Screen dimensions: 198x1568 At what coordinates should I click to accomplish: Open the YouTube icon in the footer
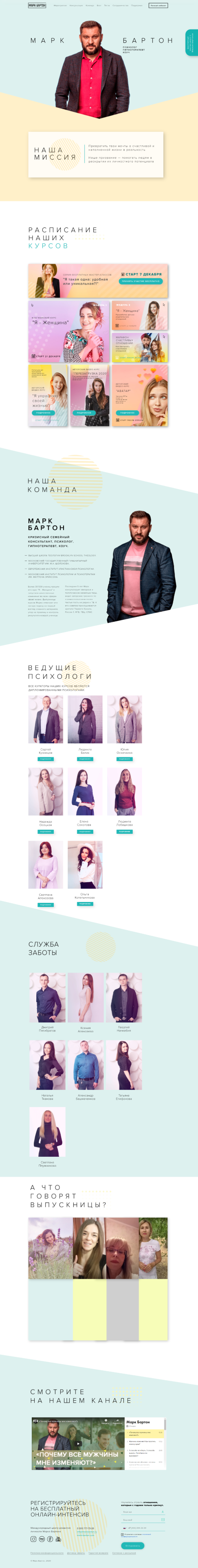(58, 1539)
